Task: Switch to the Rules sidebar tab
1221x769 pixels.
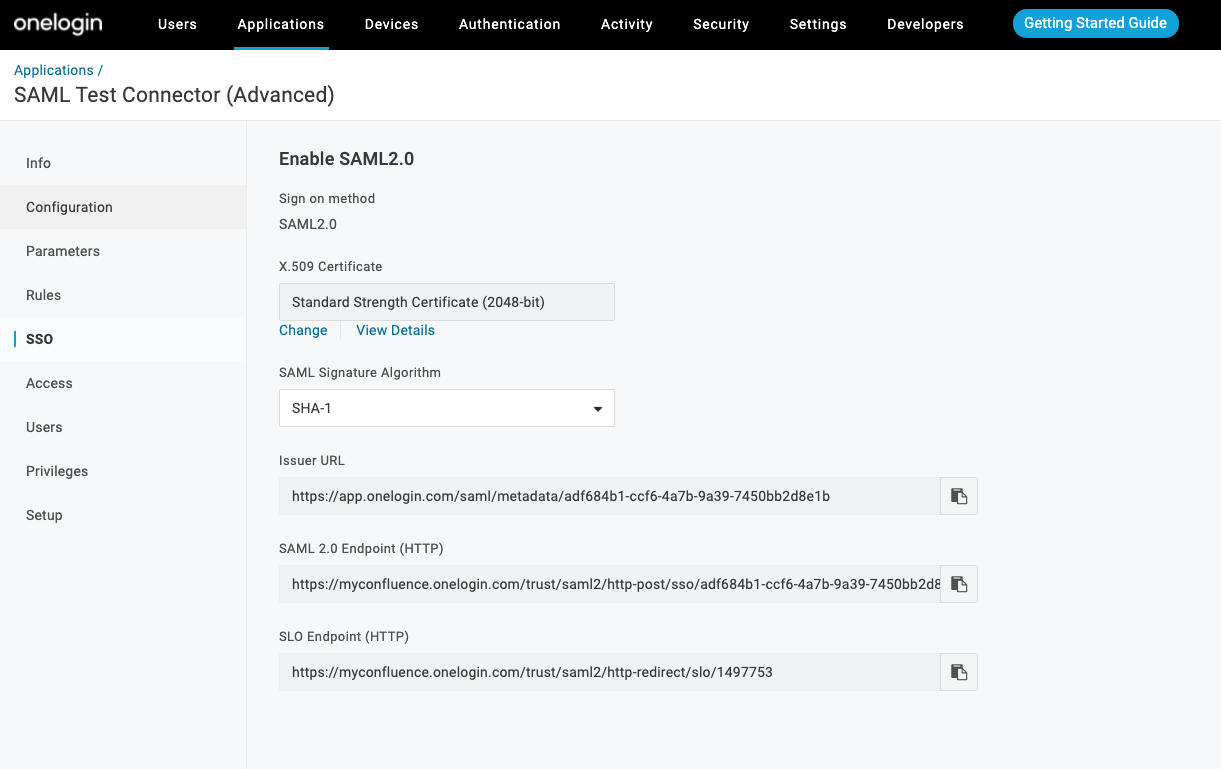Action: pos(123,295)
